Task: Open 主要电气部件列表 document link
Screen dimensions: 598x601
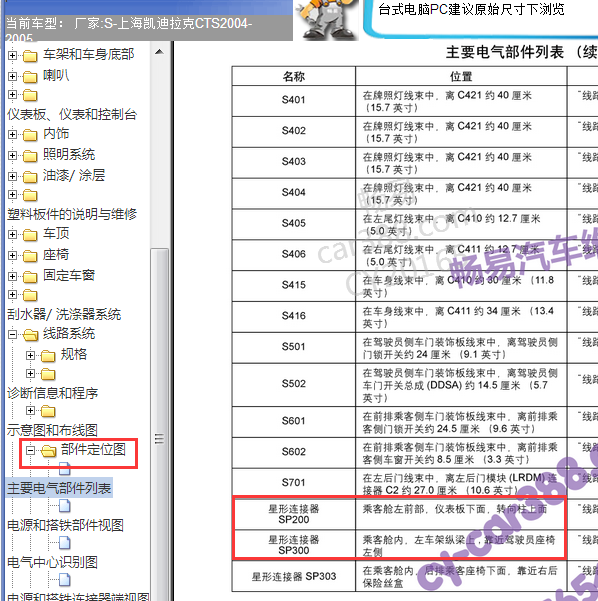Action: pos(59,488)
